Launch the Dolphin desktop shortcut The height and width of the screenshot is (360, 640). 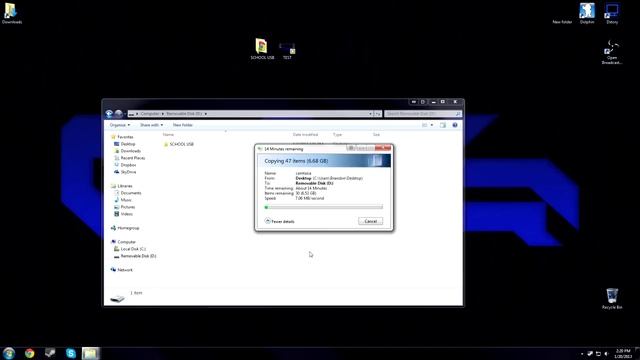coord(587,13)
